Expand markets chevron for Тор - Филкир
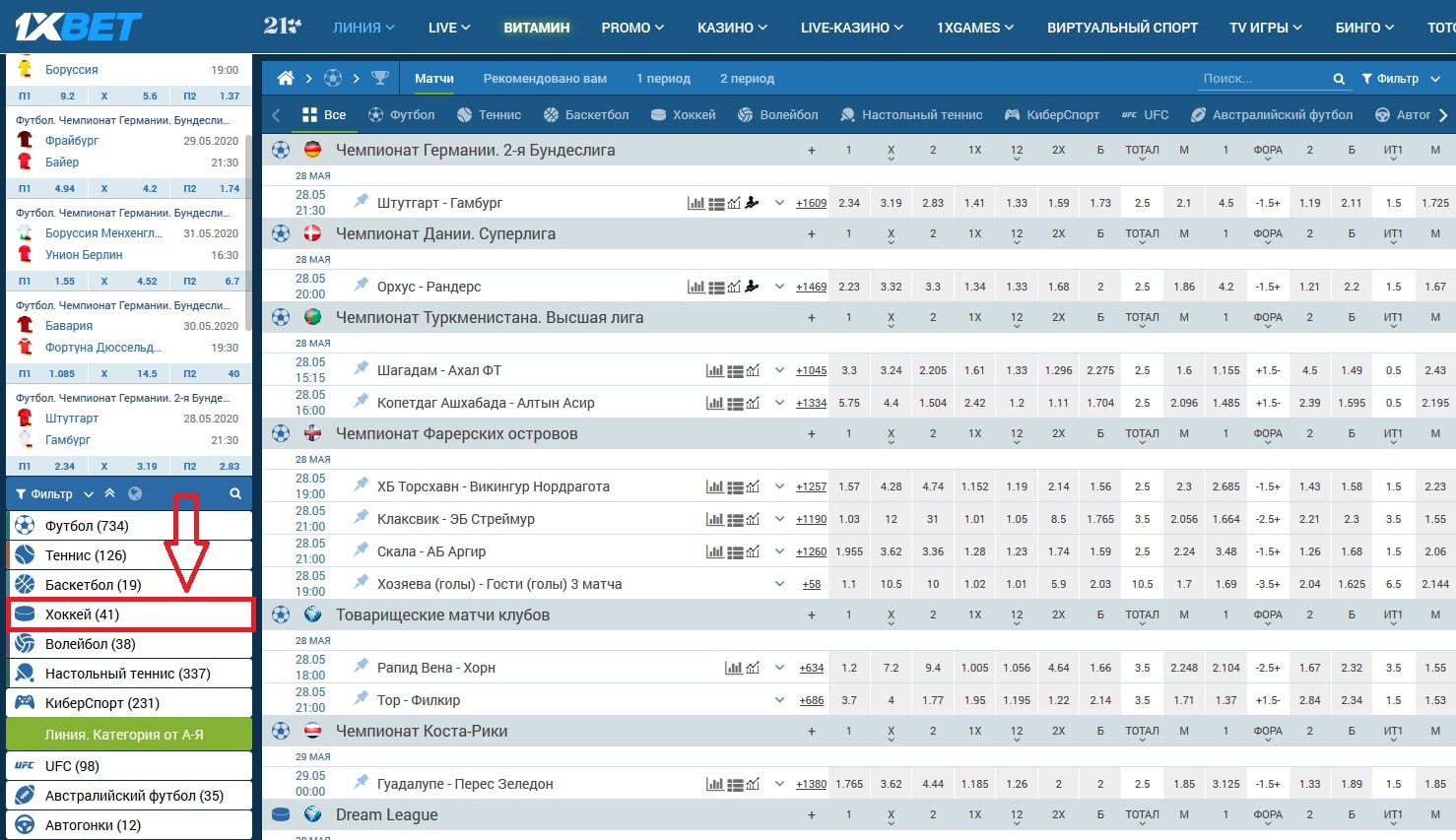 [779, 700]
